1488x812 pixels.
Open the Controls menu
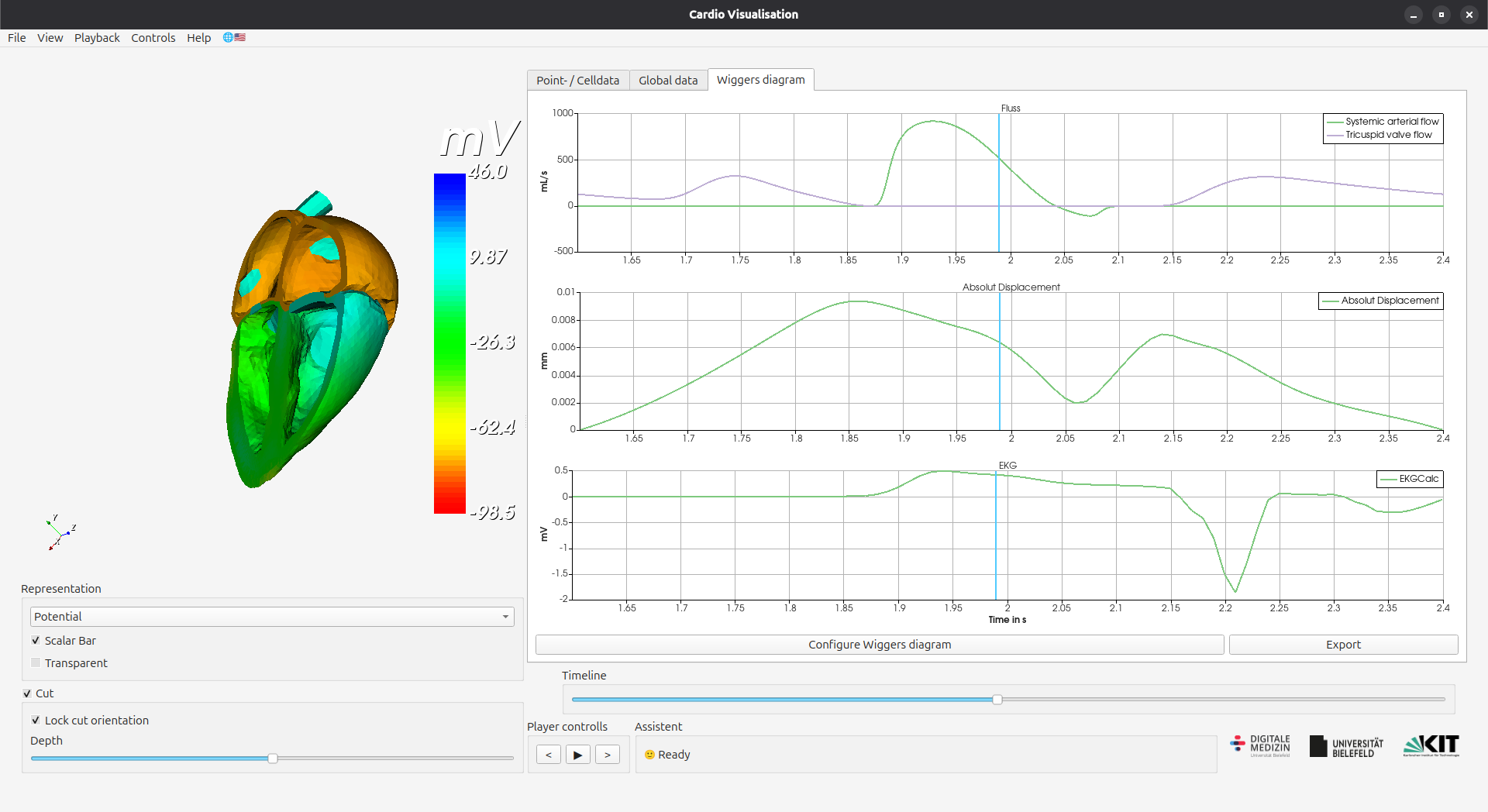153,37
